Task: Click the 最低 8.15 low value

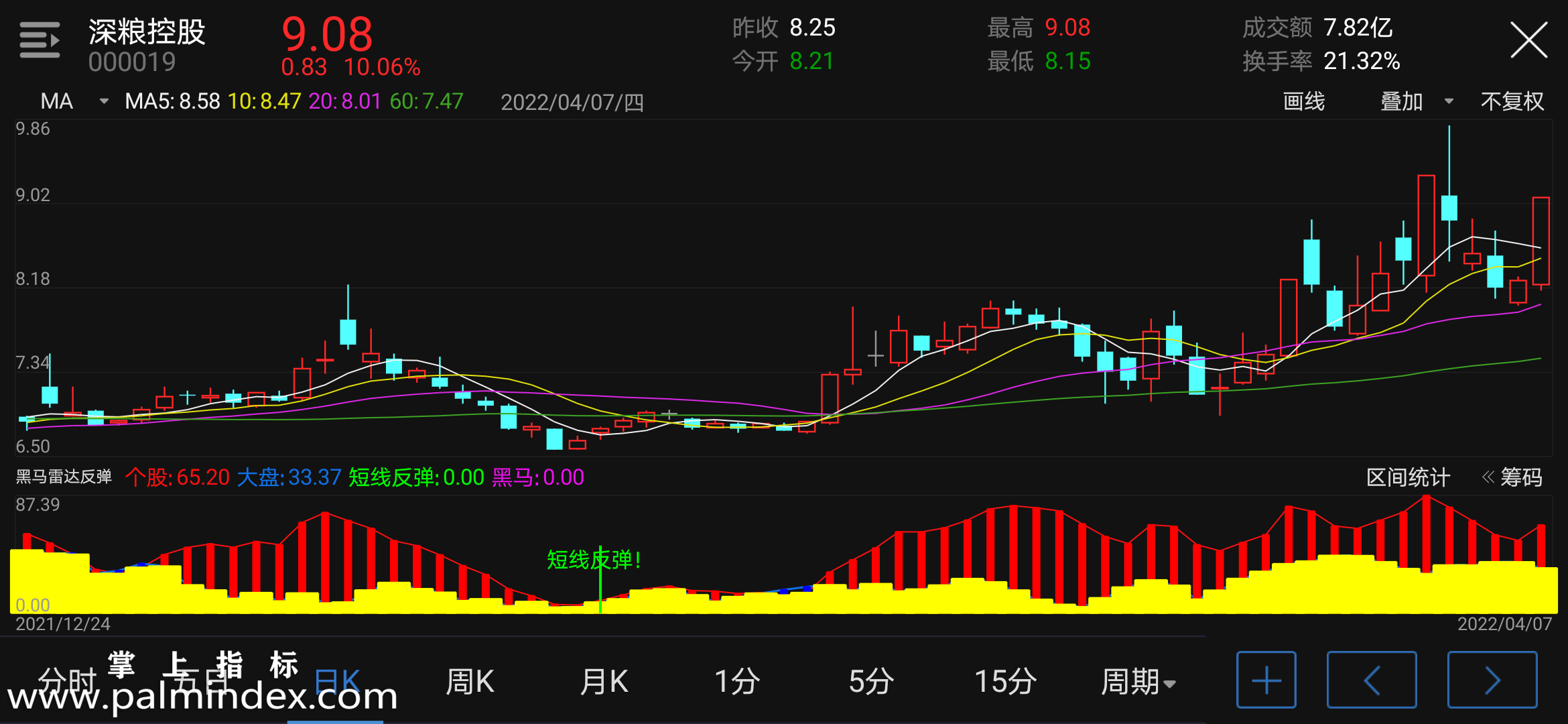Action: point(1039,61)
